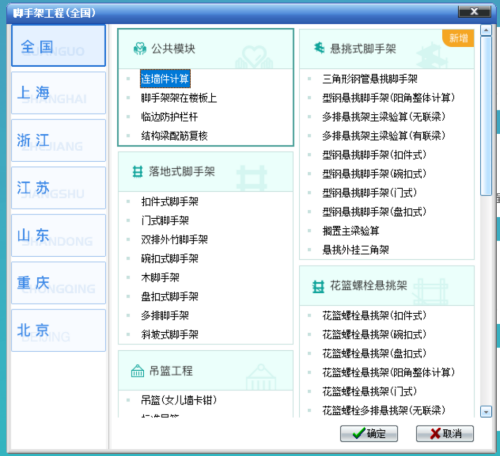The width and height of the screenshot is (500, 456).
Task: Choose 花篮螺栓悬挑架(盘扣式) item
Action: coord(374,353)
